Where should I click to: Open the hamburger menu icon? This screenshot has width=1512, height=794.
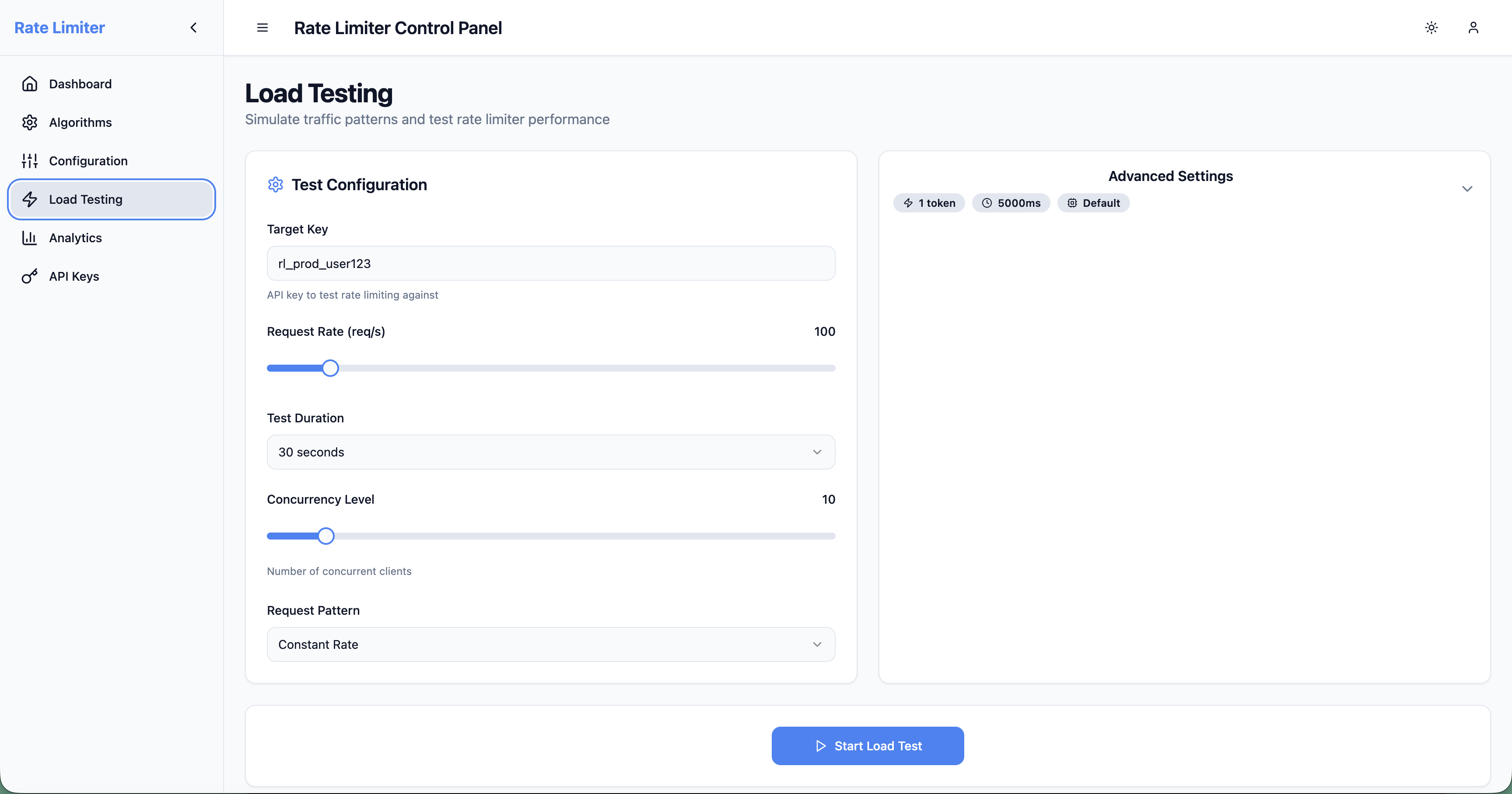(x=262, y=28)
